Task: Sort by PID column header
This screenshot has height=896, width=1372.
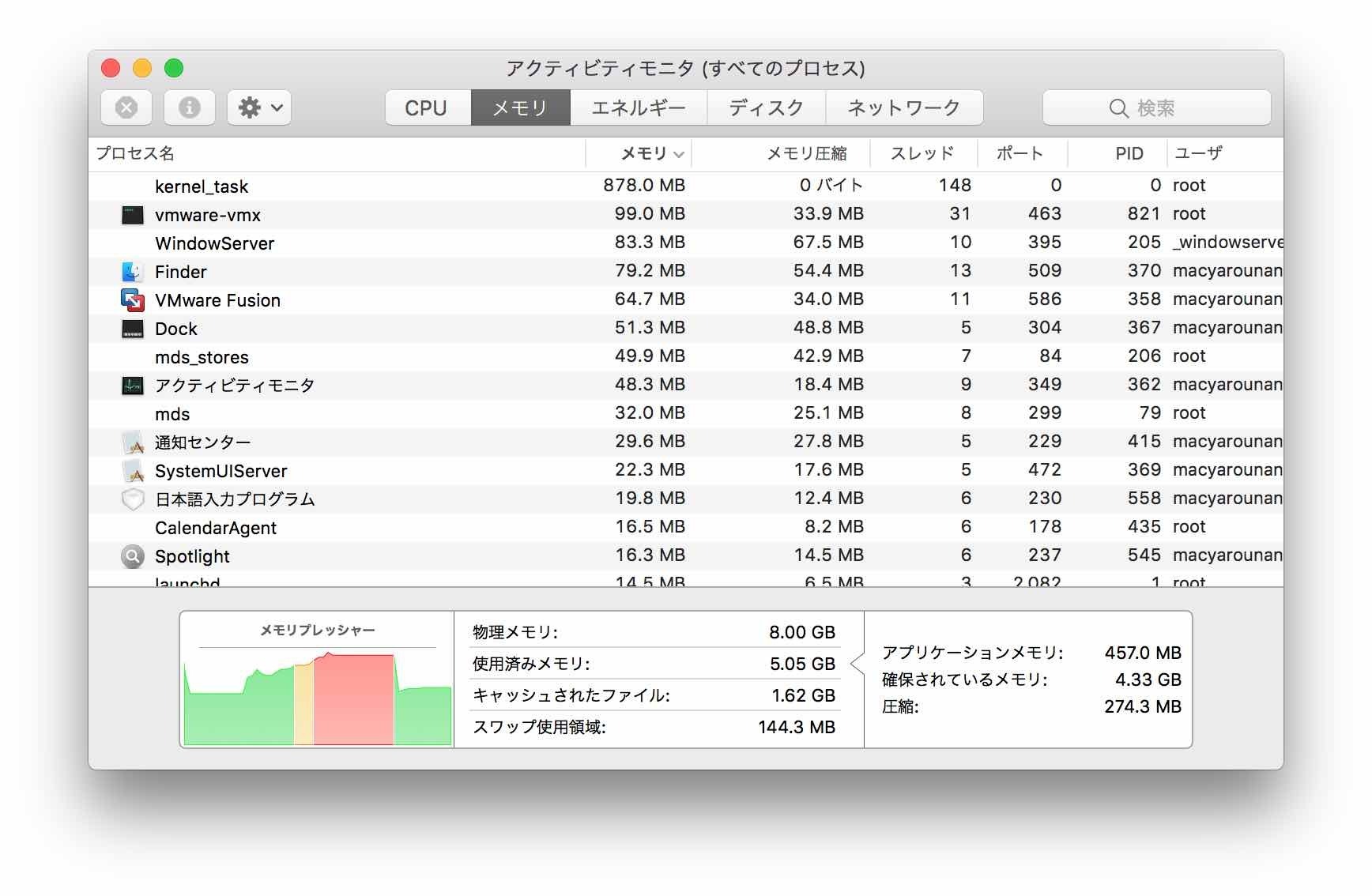Action: (x=1117, y=153)
